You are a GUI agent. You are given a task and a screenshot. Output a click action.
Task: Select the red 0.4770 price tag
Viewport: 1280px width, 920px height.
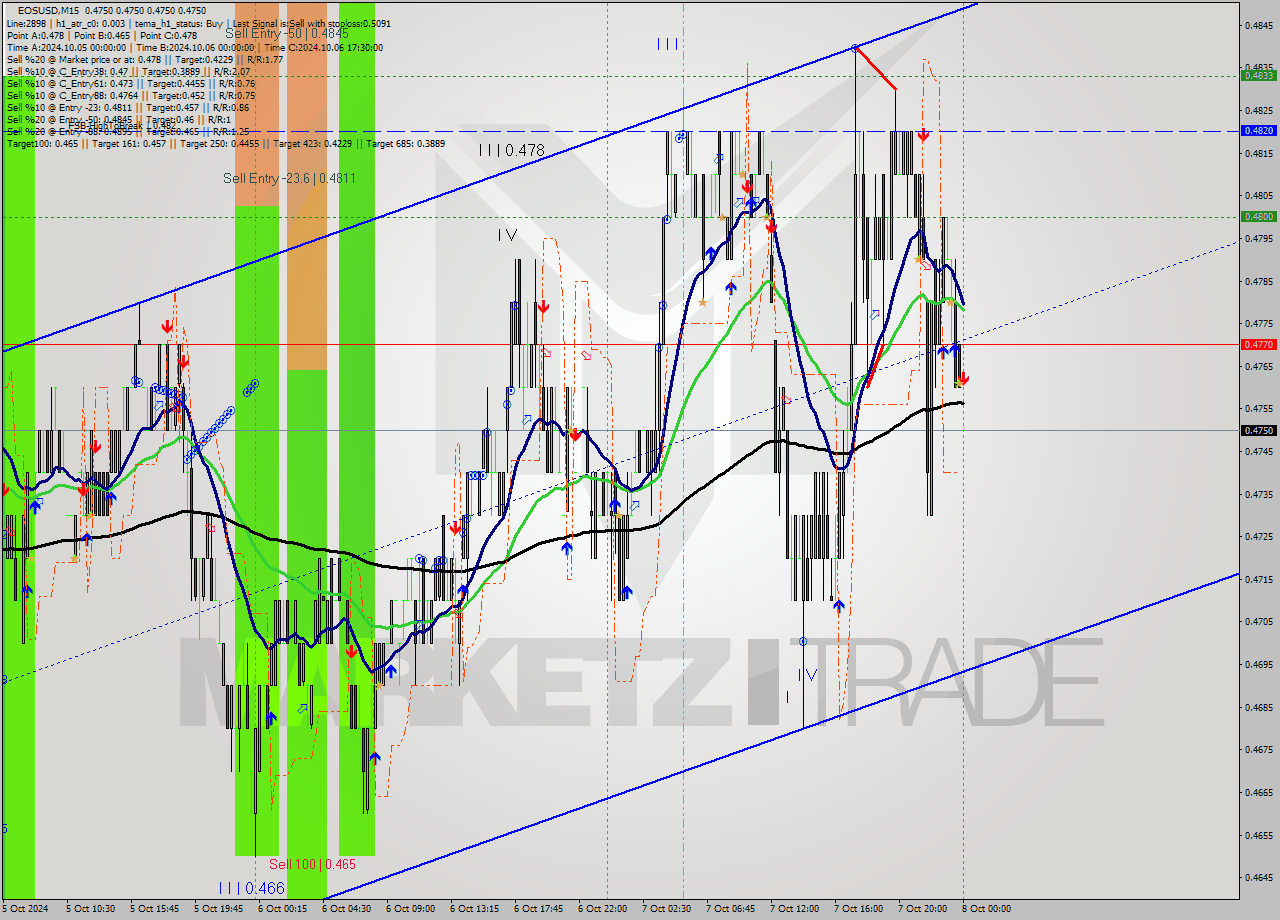(1258, 344)
